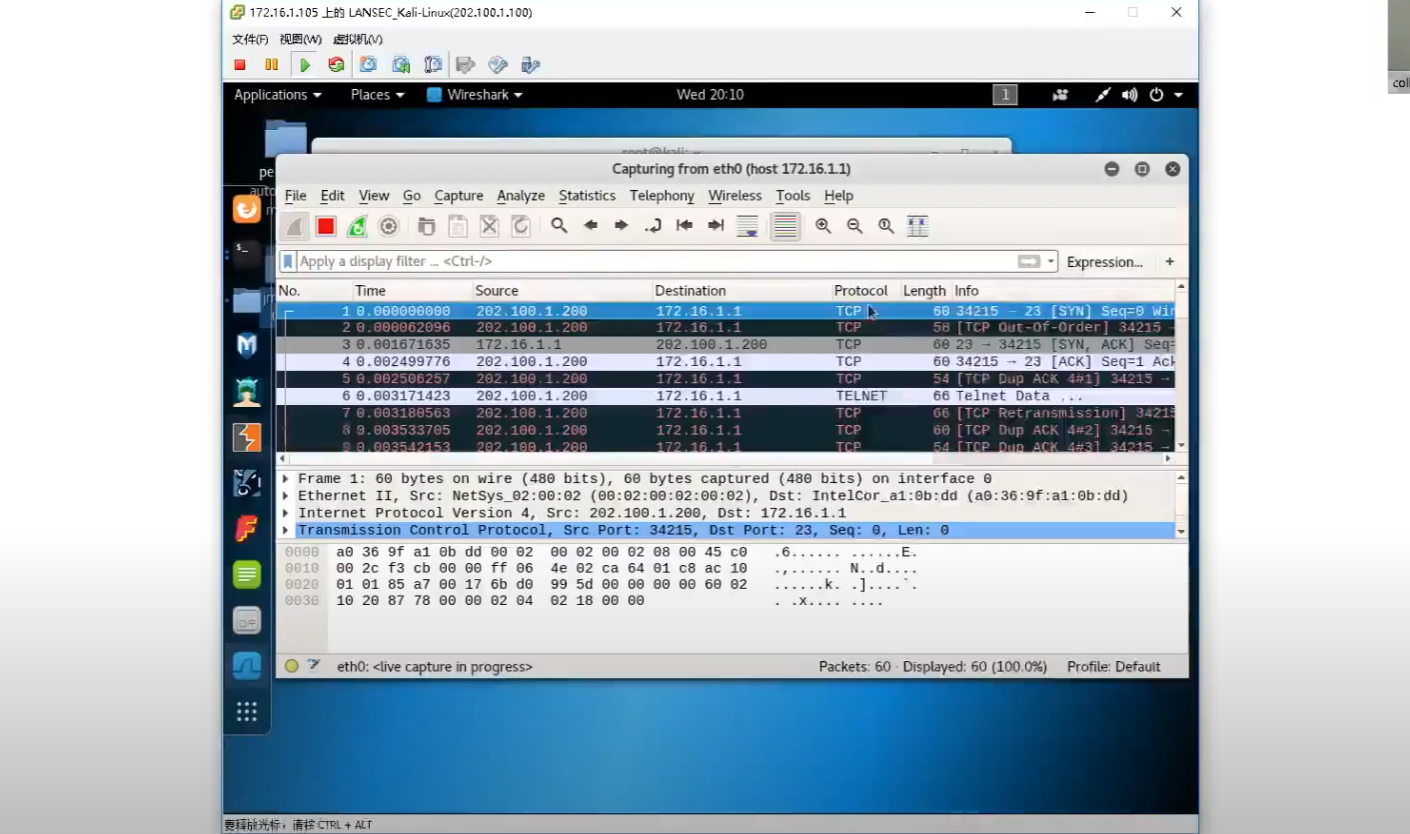The image size is (1410, 834).
Task: Open Capture options gear icon
Action: click(x=389, y=226)
